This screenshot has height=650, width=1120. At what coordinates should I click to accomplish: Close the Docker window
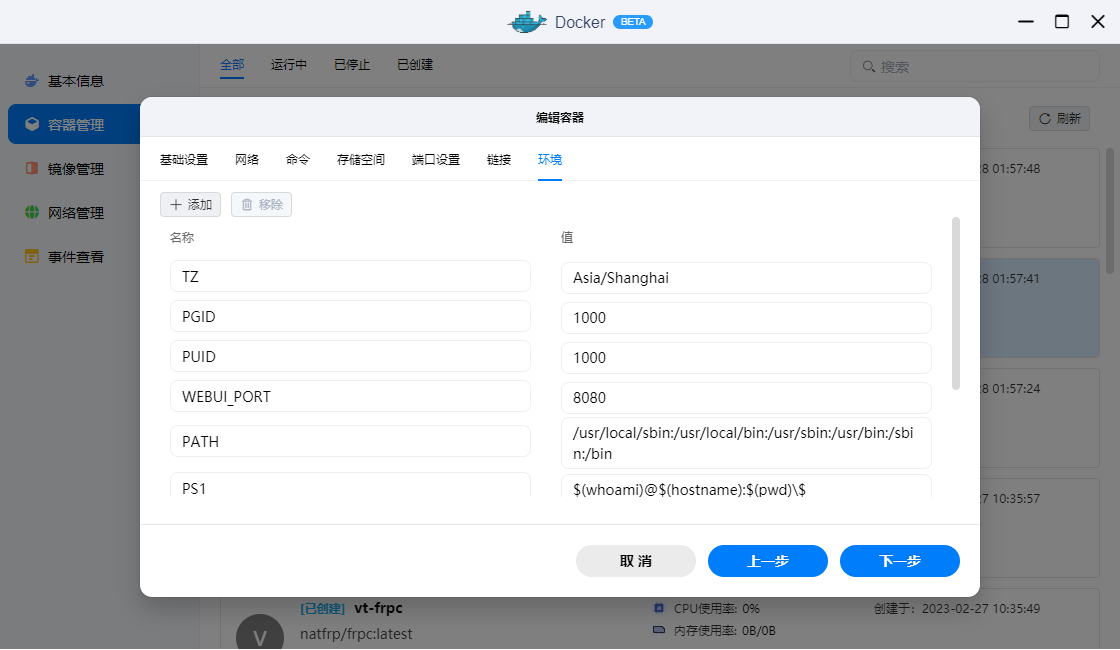pos(1098,22)
